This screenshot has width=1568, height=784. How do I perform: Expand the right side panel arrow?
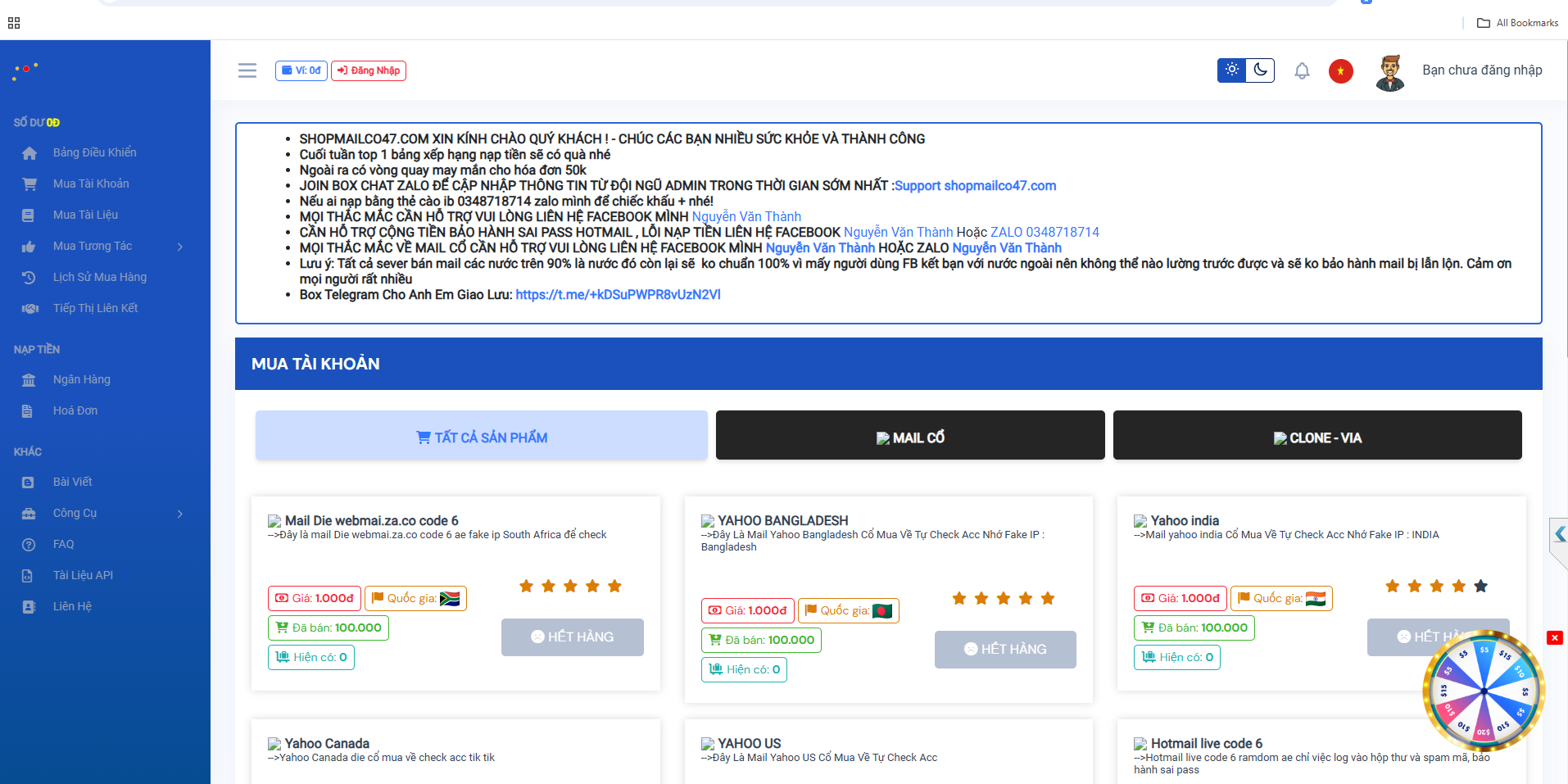1559,535
